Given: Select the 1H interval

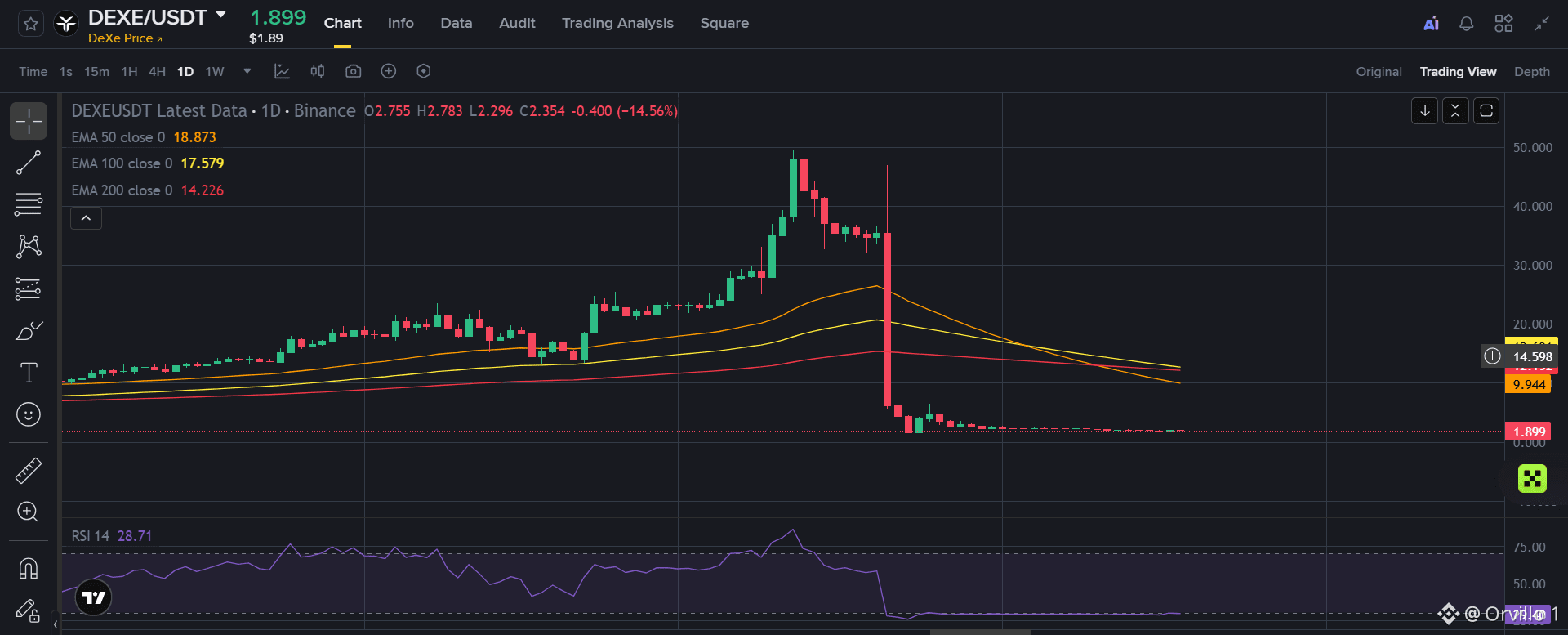Looking at the screenshot, I should coord(129,72).
